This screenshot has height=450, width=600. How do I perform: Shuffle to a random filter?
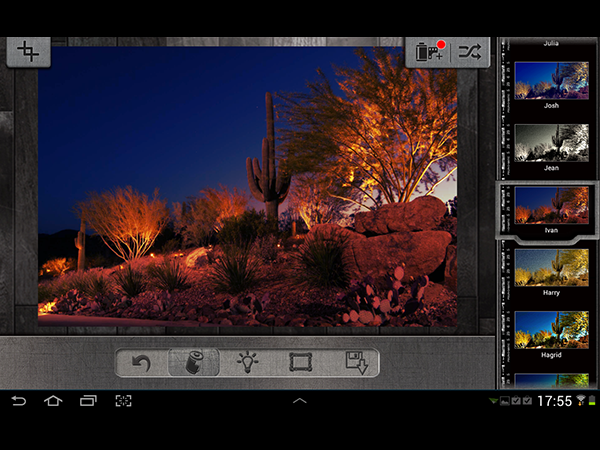(468, 53)
